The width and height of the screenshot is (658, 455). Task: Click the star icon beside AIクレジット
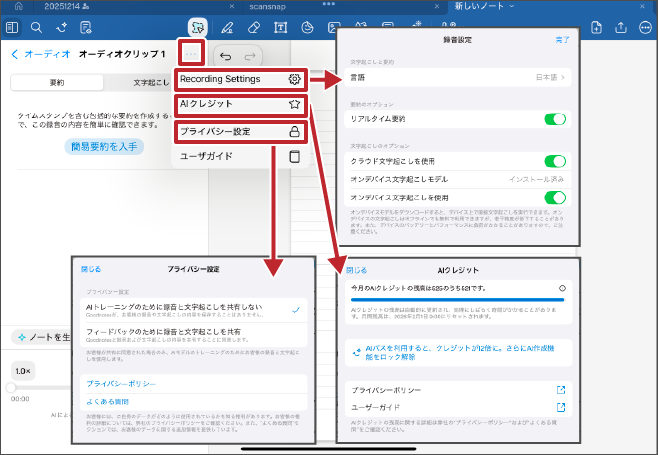(294, 104)
